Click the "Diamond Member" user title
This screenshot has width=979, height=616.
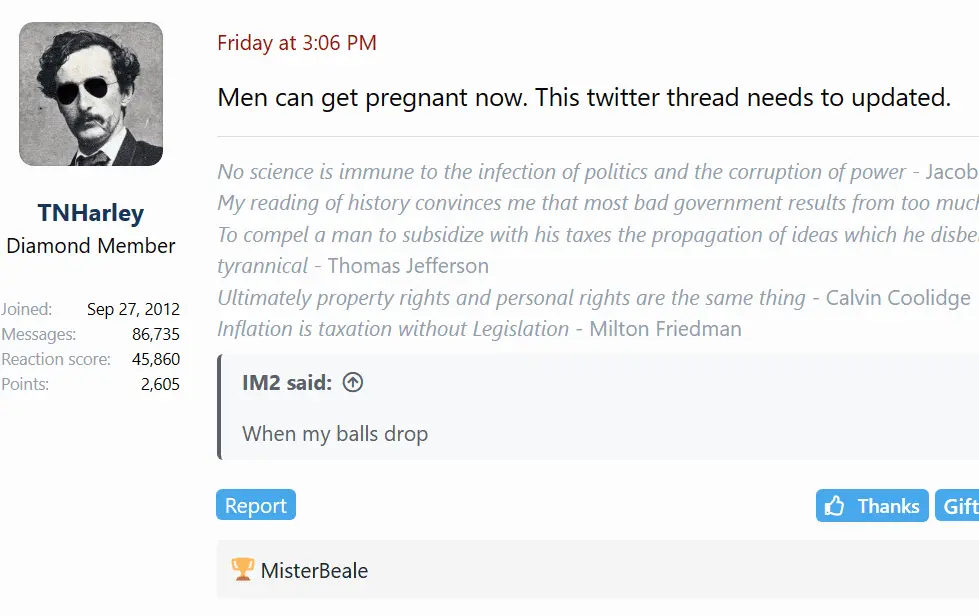91,245
